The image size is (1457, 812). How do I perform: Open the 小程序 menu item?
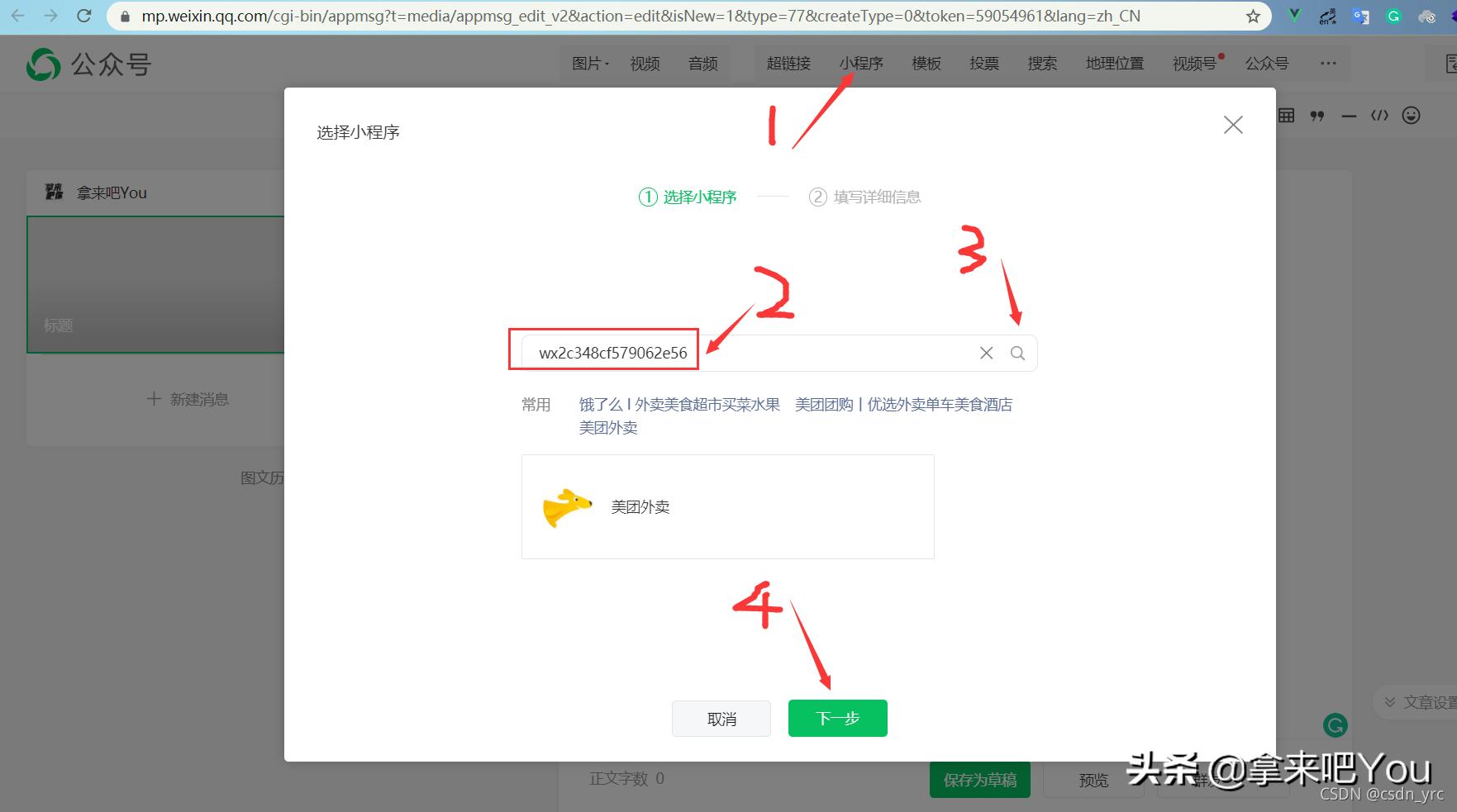[x=862, y=63]
